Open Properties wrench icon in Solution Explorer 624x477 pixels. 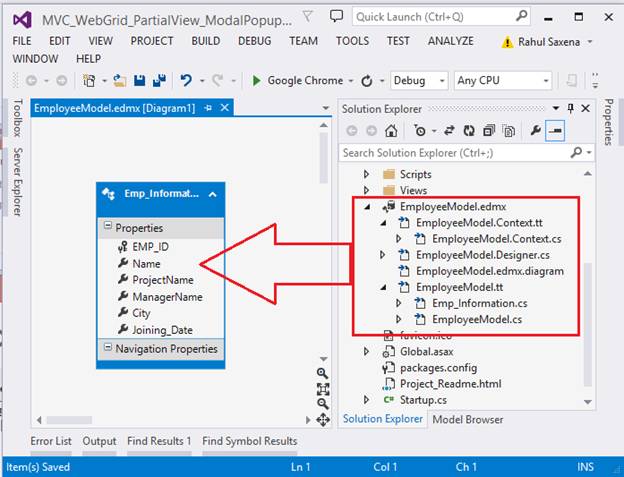(536, 130)
